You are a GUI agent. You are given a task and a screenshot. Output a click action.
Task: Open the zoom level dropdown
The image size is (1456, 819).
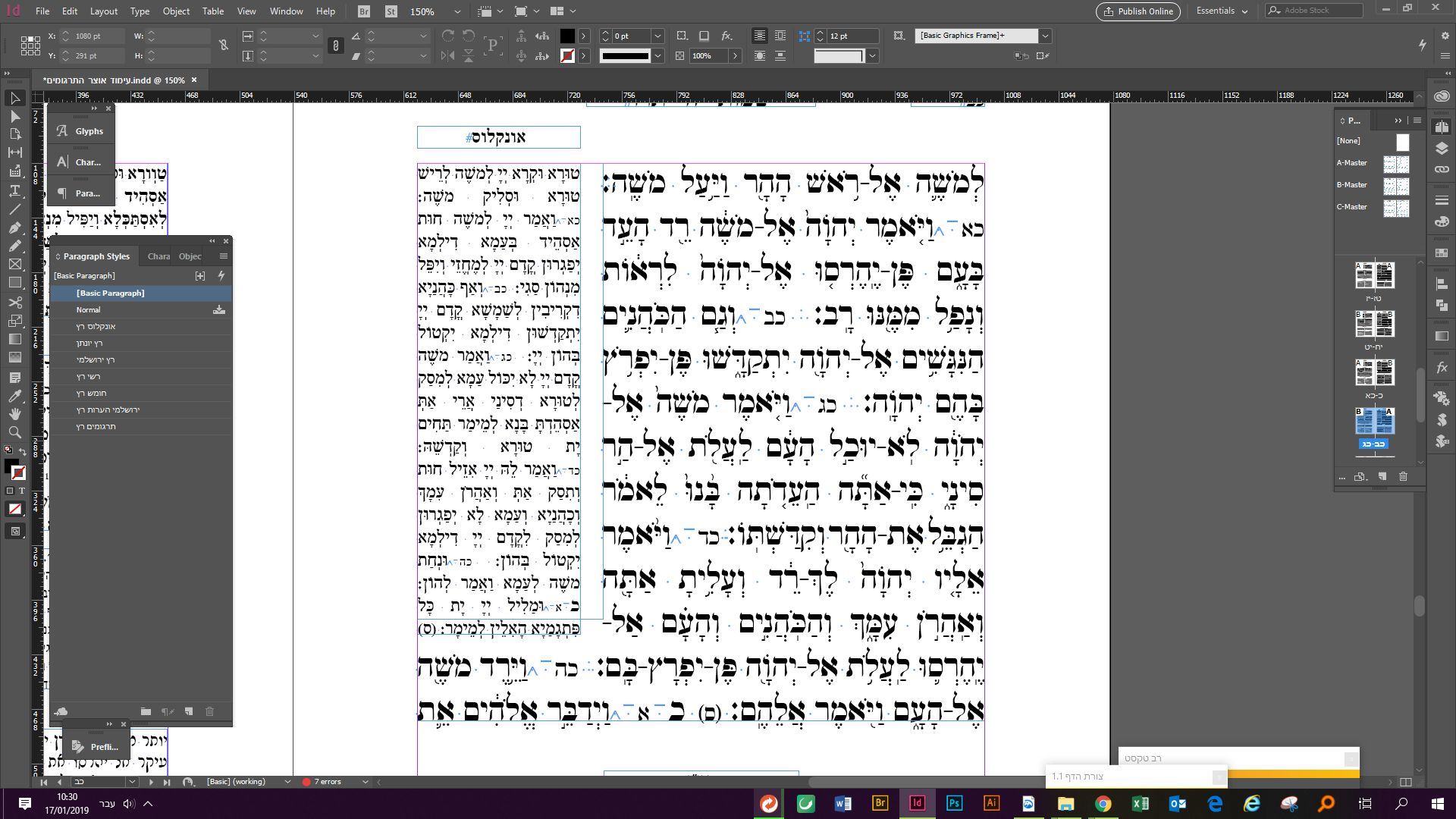[x=457, y=11]
